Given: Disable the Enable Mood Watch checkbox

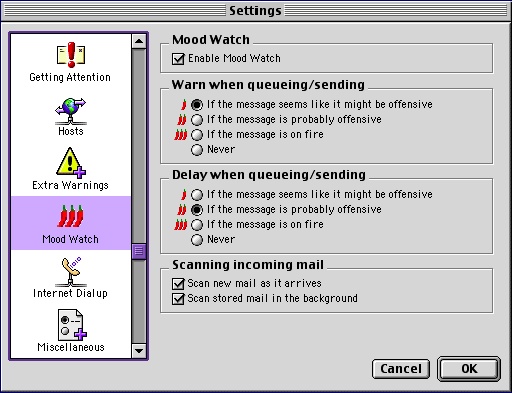Looking at the screenshot, I should point(178,59).
